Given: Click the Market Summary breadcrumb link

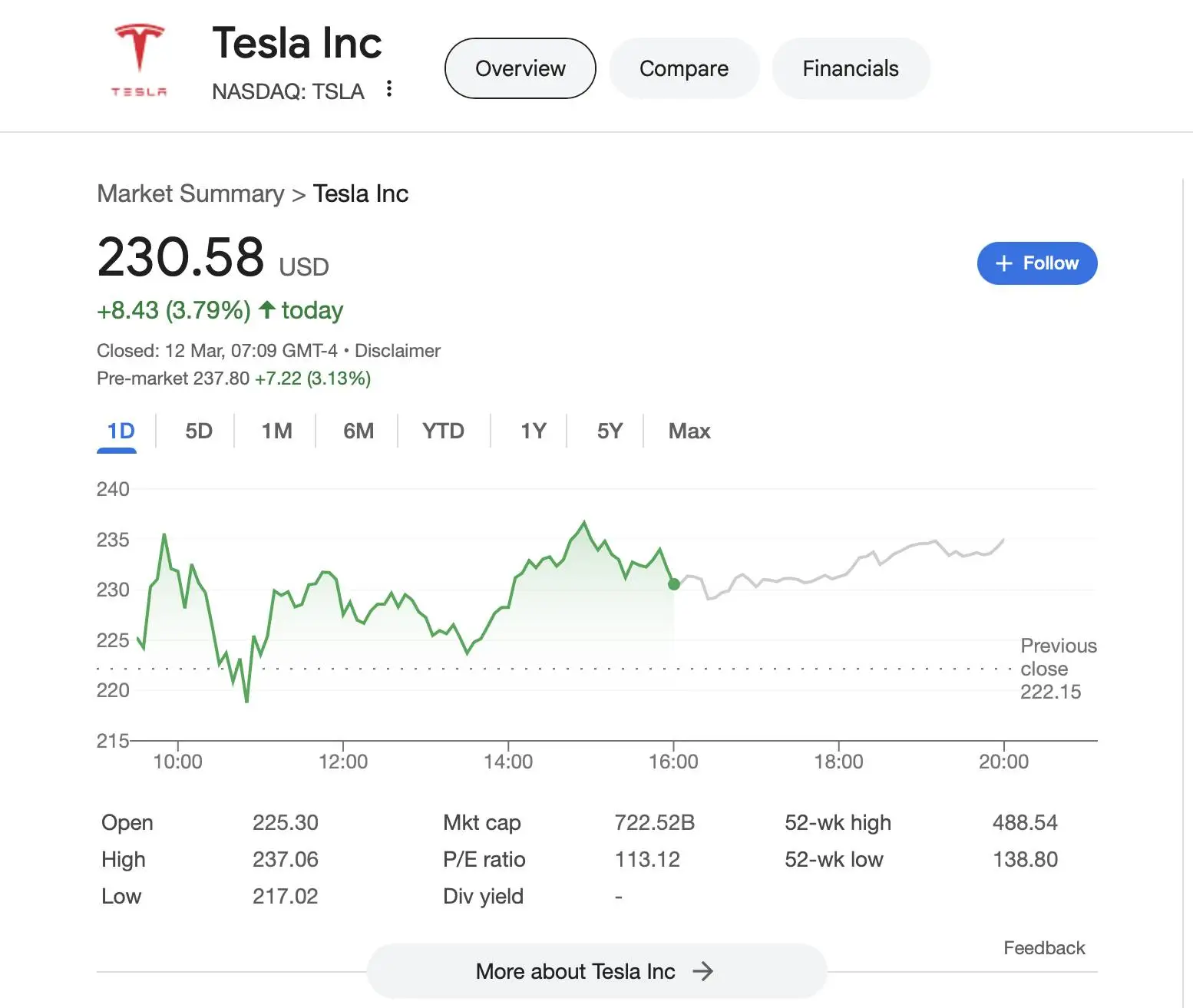Looking at the screenshot, I should 190,193.
